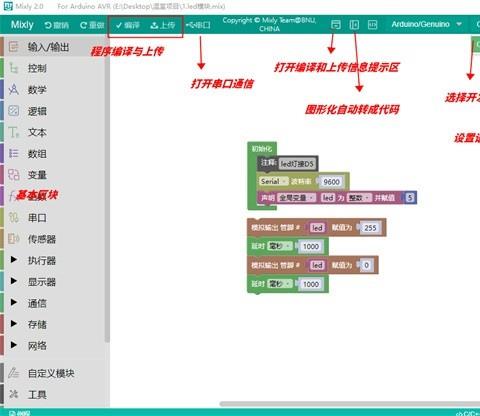
Task: Click the 255 value field
Action: (x=370, y=228)
